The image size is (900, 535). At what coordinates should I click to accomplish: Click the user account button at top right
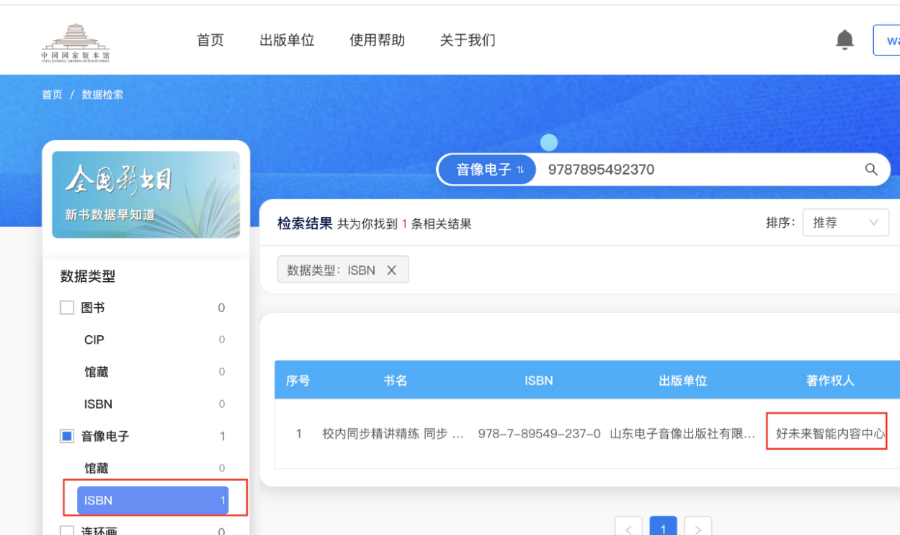click(887, 40)
